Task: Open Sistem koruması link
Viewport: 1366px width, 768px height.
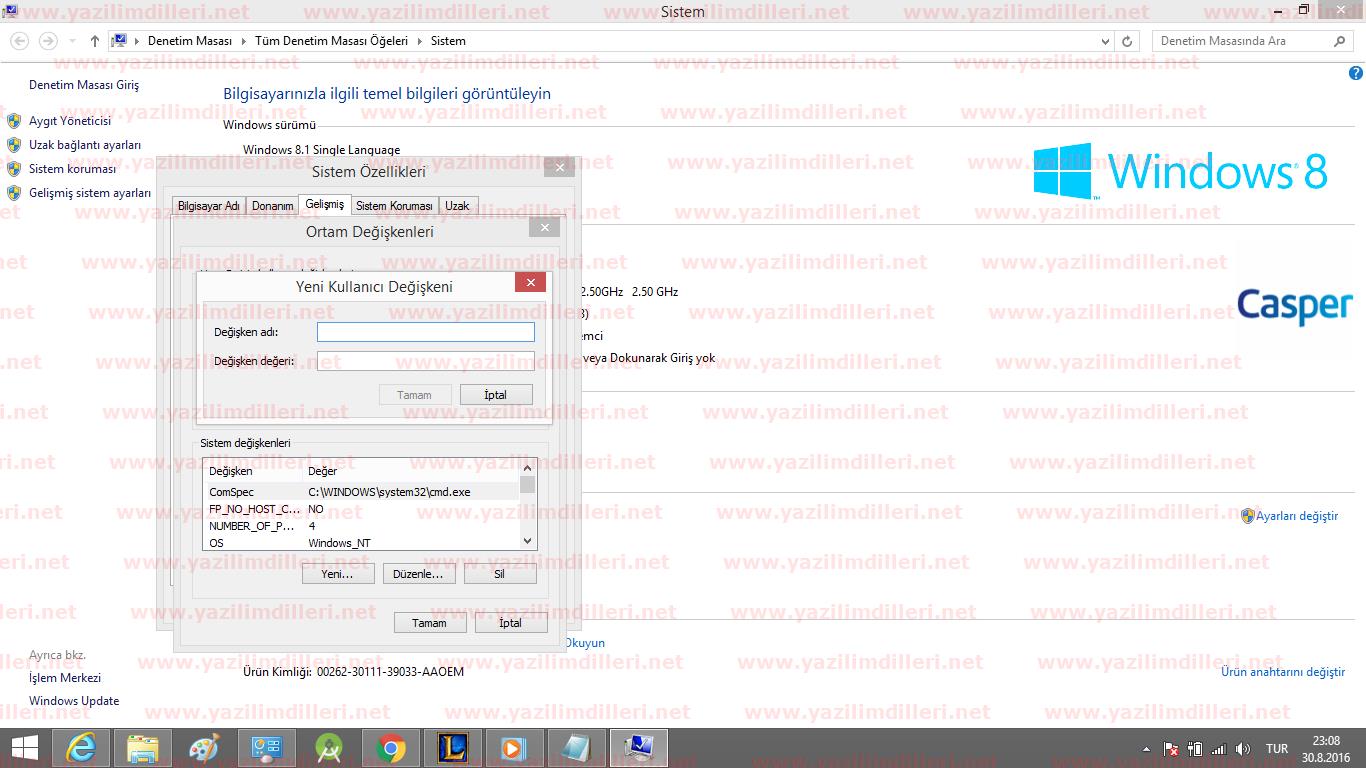Action: (x=72, y=169)
